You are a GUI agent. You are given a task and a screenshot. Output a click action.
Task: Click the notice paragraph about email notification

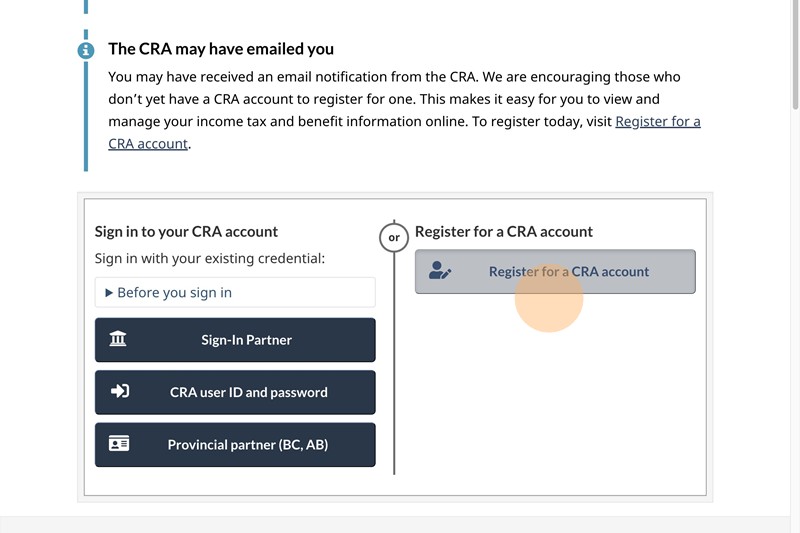pyautogui.click(x=400, y=99)
